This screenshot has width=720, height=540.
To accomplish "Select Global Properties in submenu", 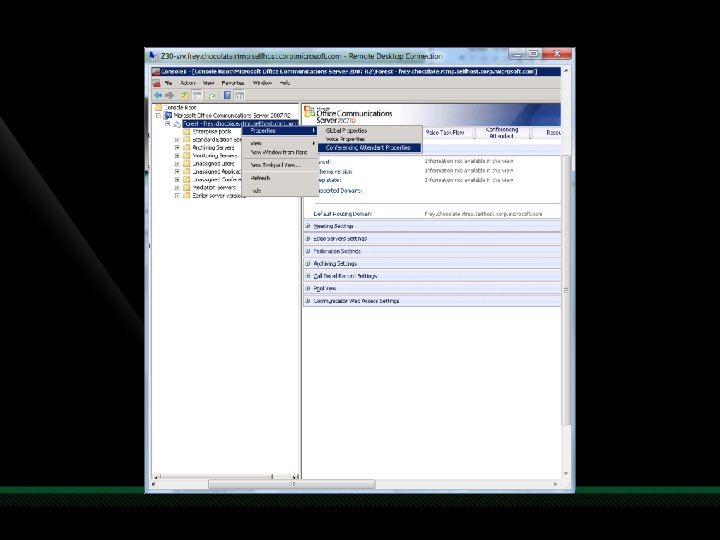I will (370, 130).
